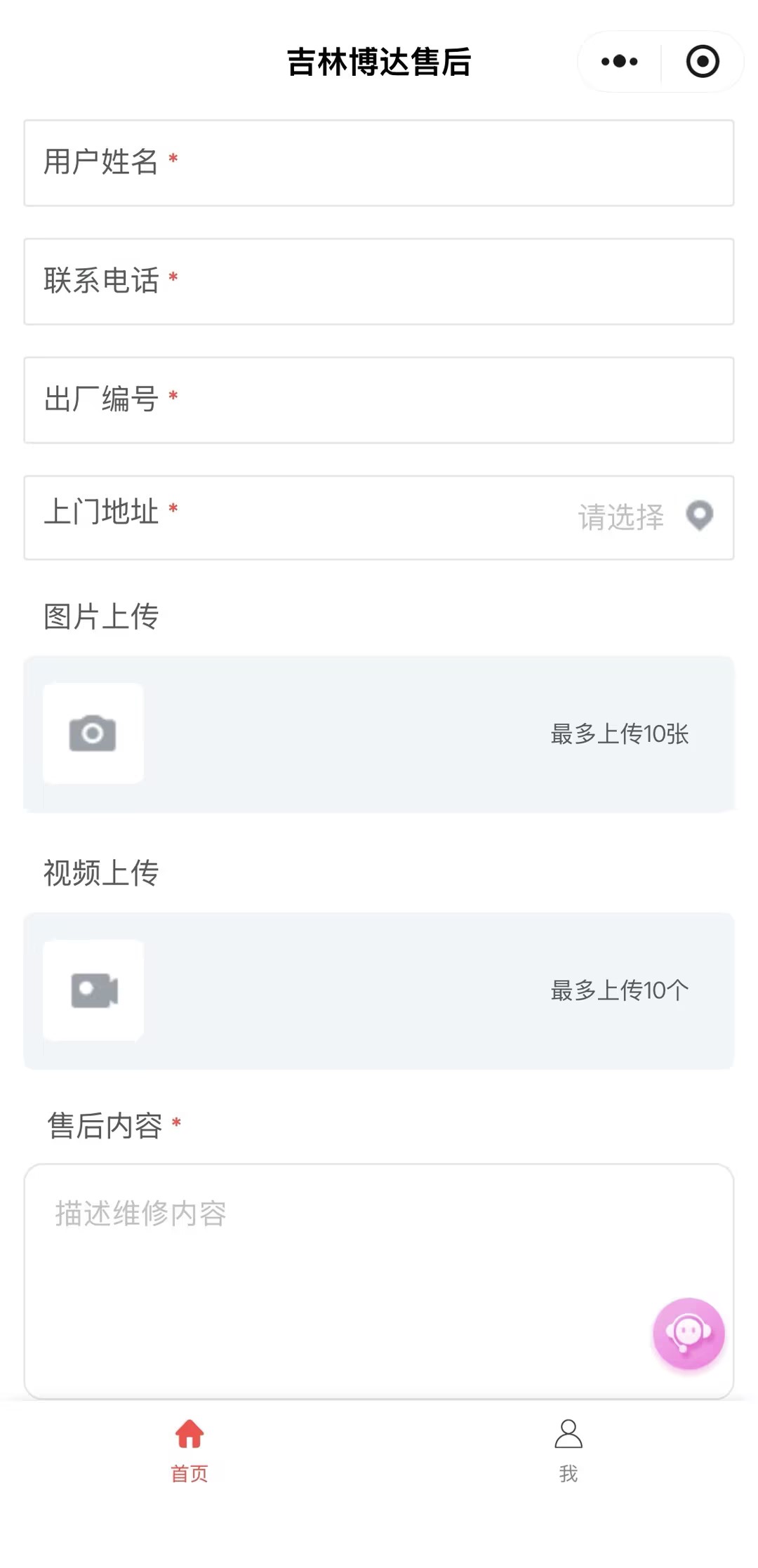This screenshot has height=1568, width=758.
Task: Click the red home icon
Action: pyautogui.click(x=189, y=1434)
